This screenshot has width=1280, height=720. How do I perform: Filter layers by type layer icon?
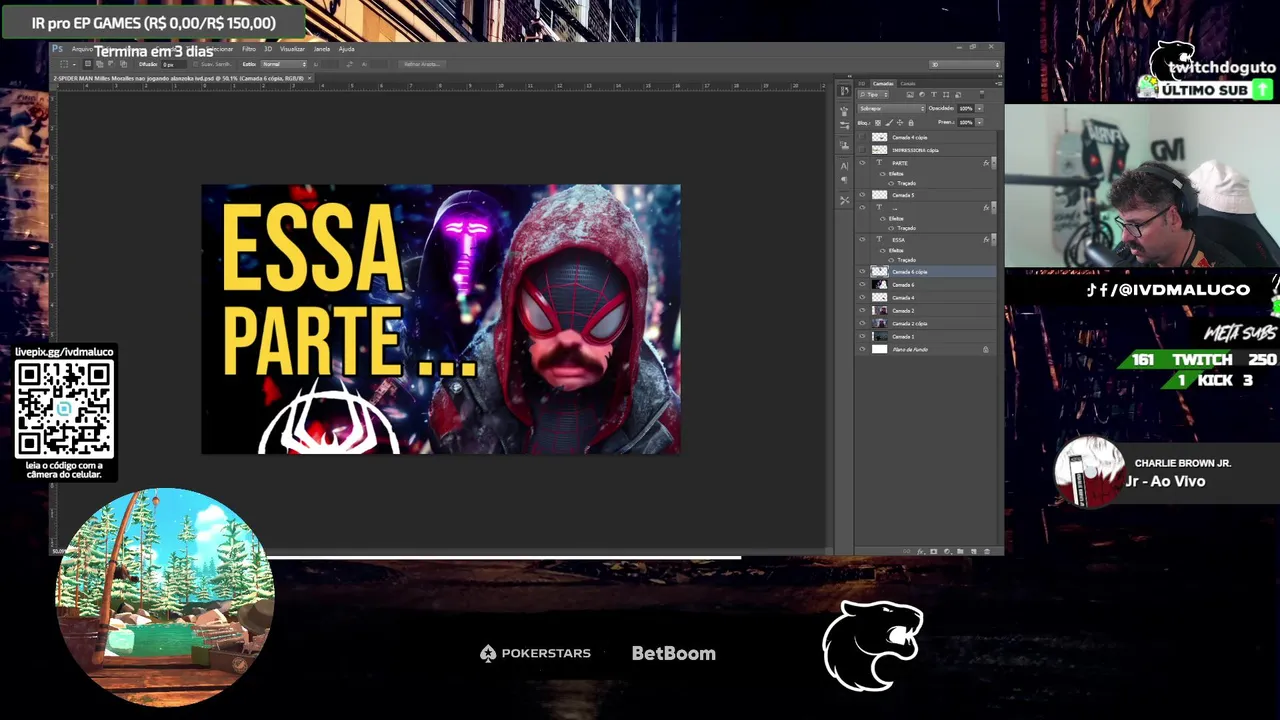tap(934, 95)
